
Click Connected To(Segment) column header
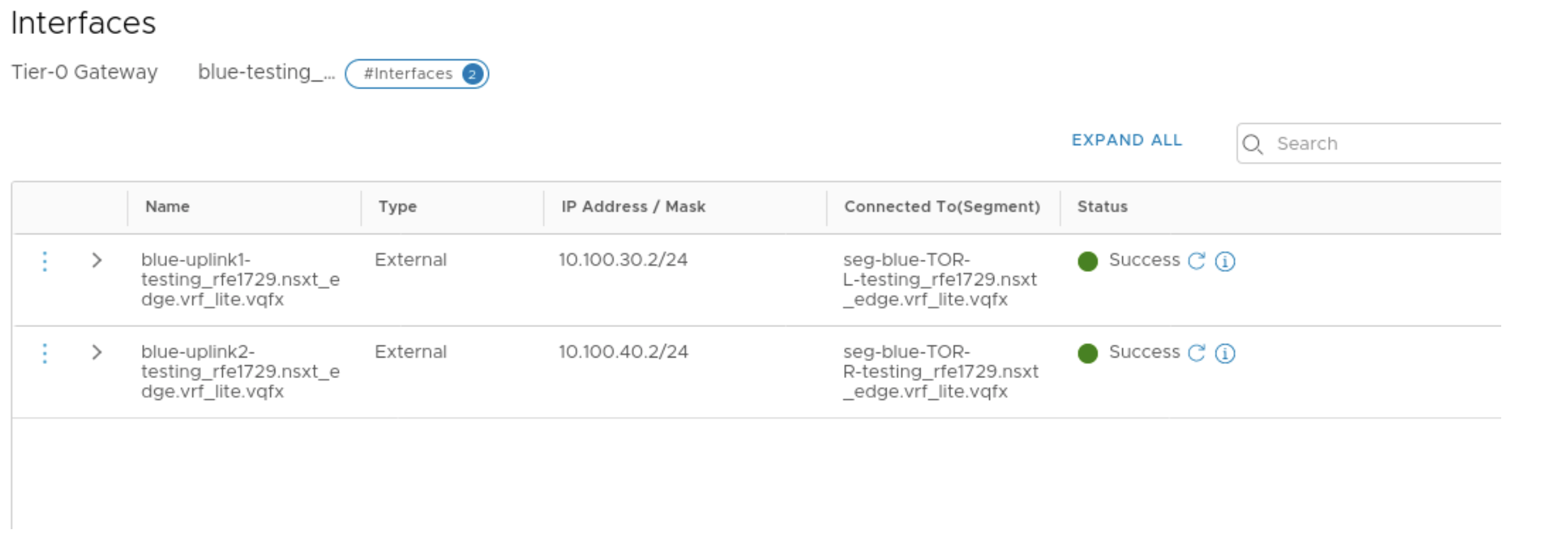coord(942,207)
